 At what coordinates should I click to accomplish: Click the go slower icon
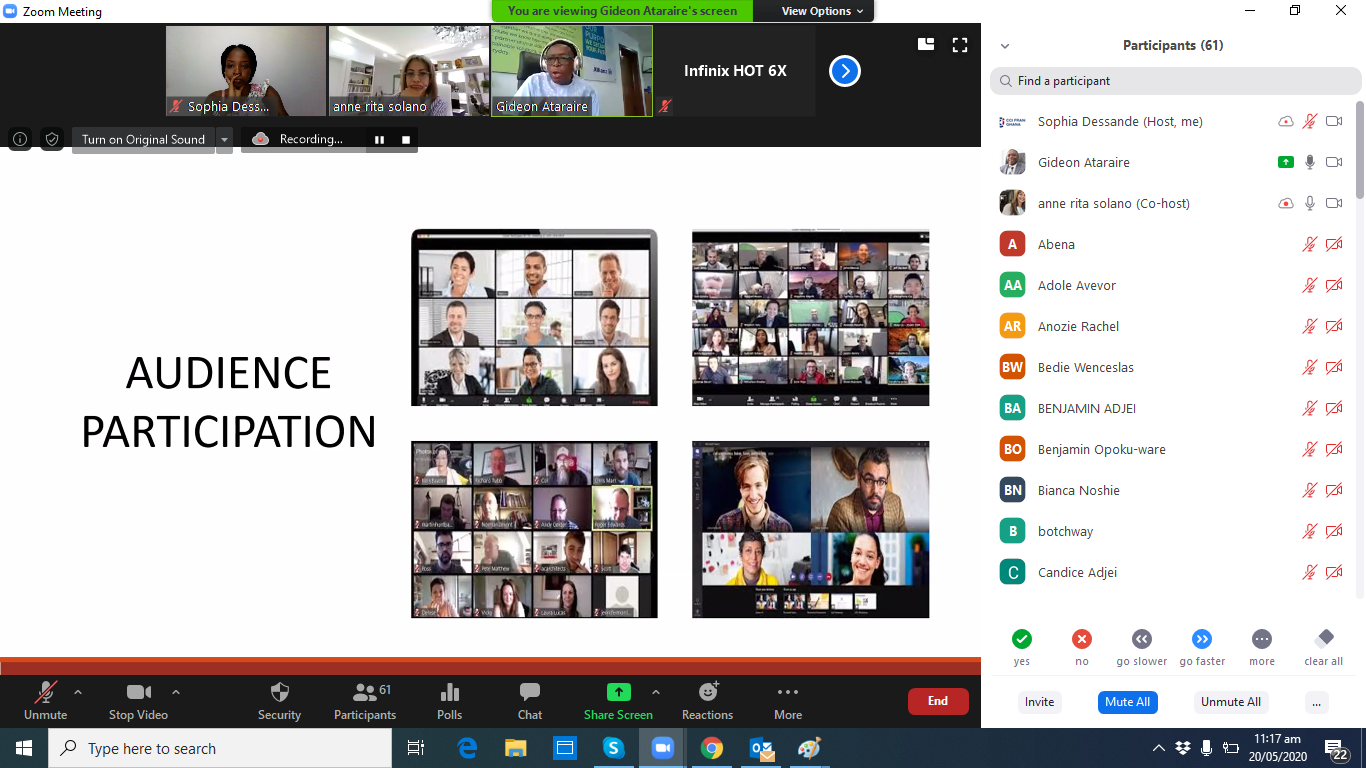point(1142,639)
